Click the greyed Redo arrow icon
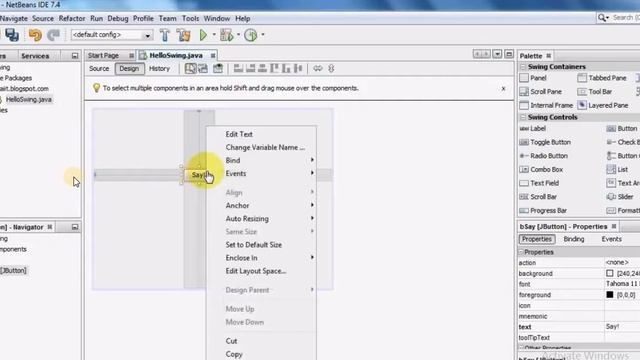The image size is (640, 360). point(53,35)
